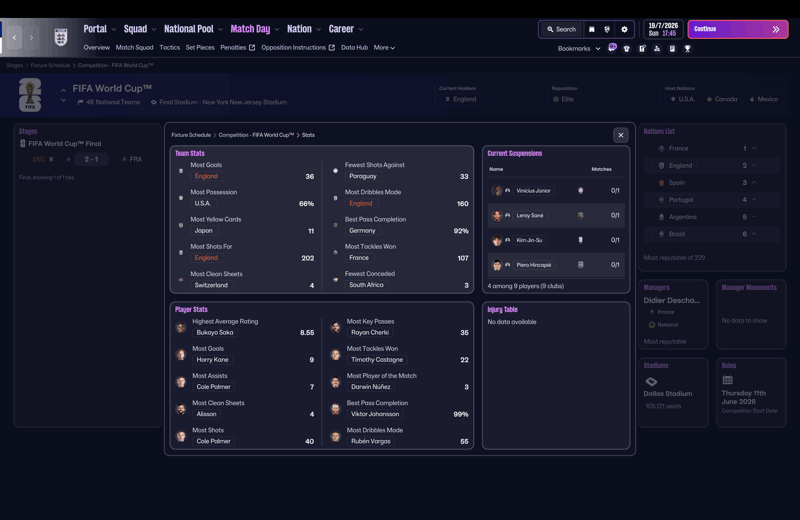
Task: Click Competition - FIFA World Cup in the popup breadcrumb
Action: point(256,135)
